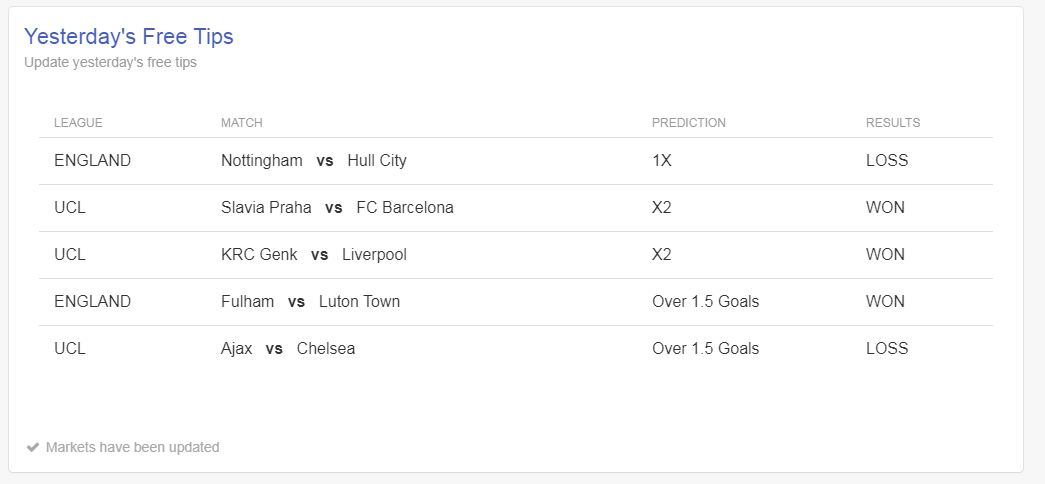Click the 1X prediction cell
The image size is (1045, 484).
pos(661,161)
